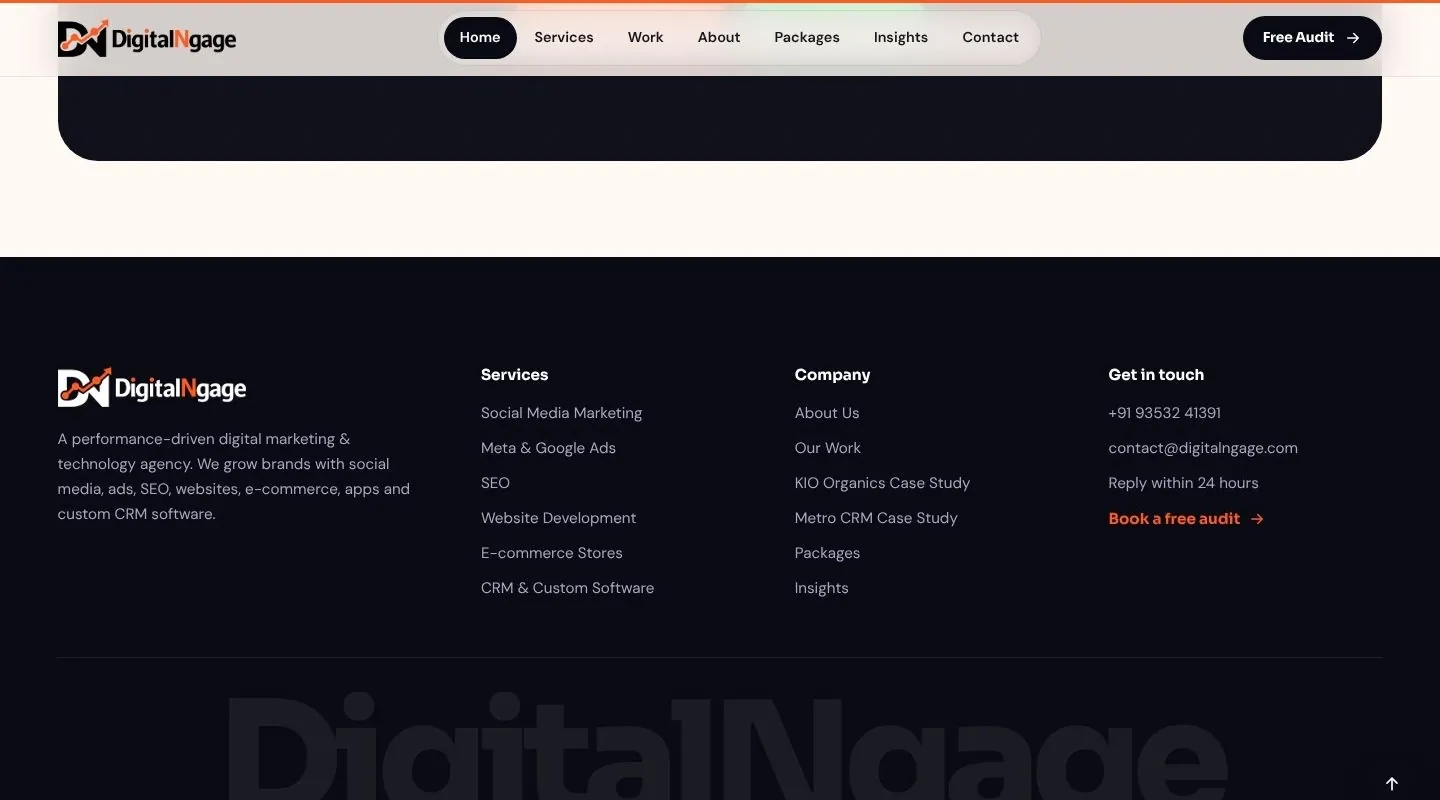The height and width of the screenshot is (800, 1440).
Task: Click the Get in touch heading
Action: (x=1156, y=375)
